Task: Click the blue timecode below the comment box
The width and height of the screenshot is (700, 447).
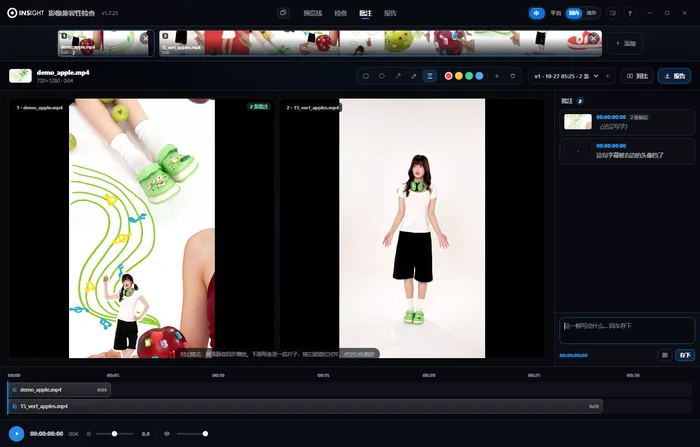Action: pyautogui.click(x=573, y=355)
